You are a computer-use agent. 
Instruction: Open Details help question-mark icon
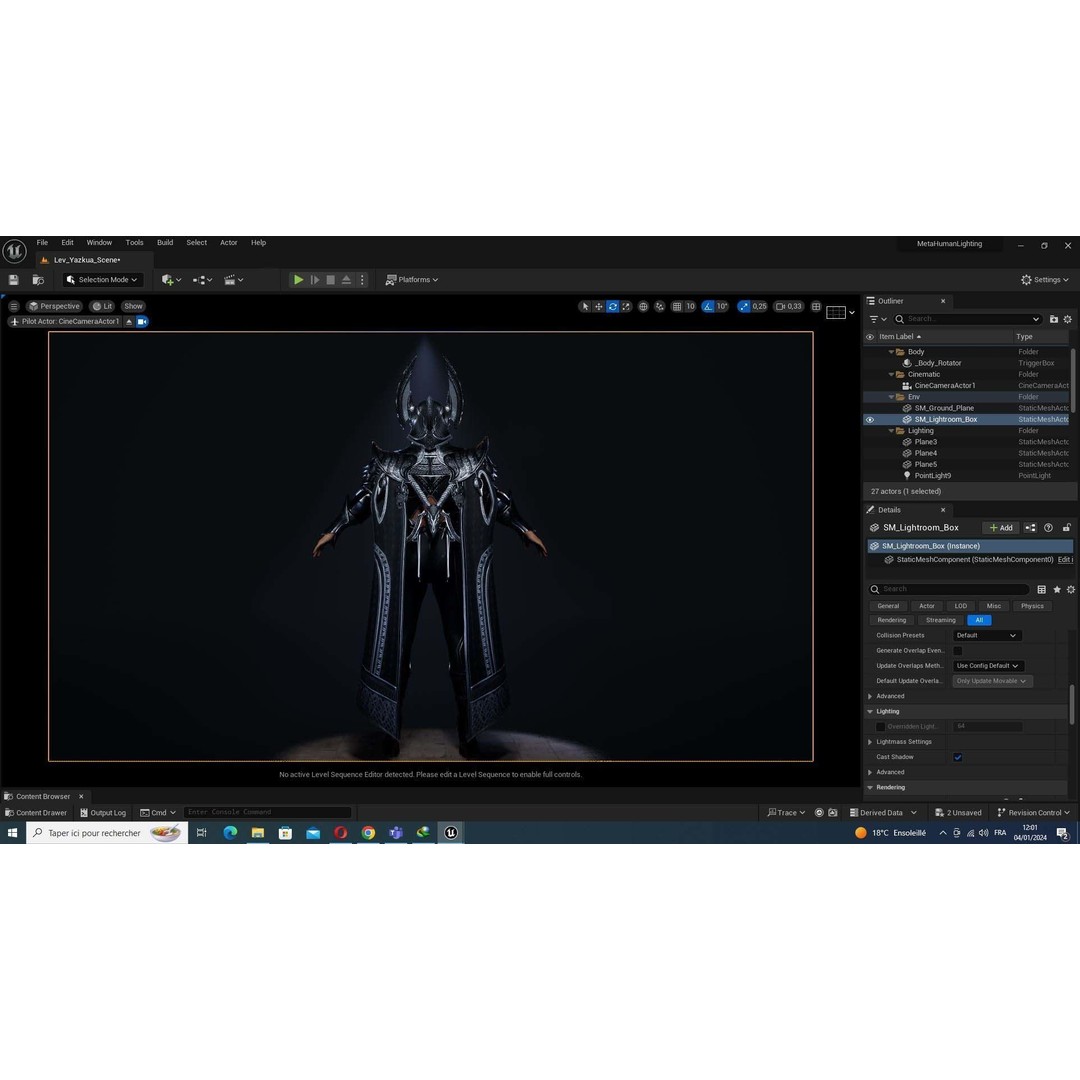(1048, 528)
